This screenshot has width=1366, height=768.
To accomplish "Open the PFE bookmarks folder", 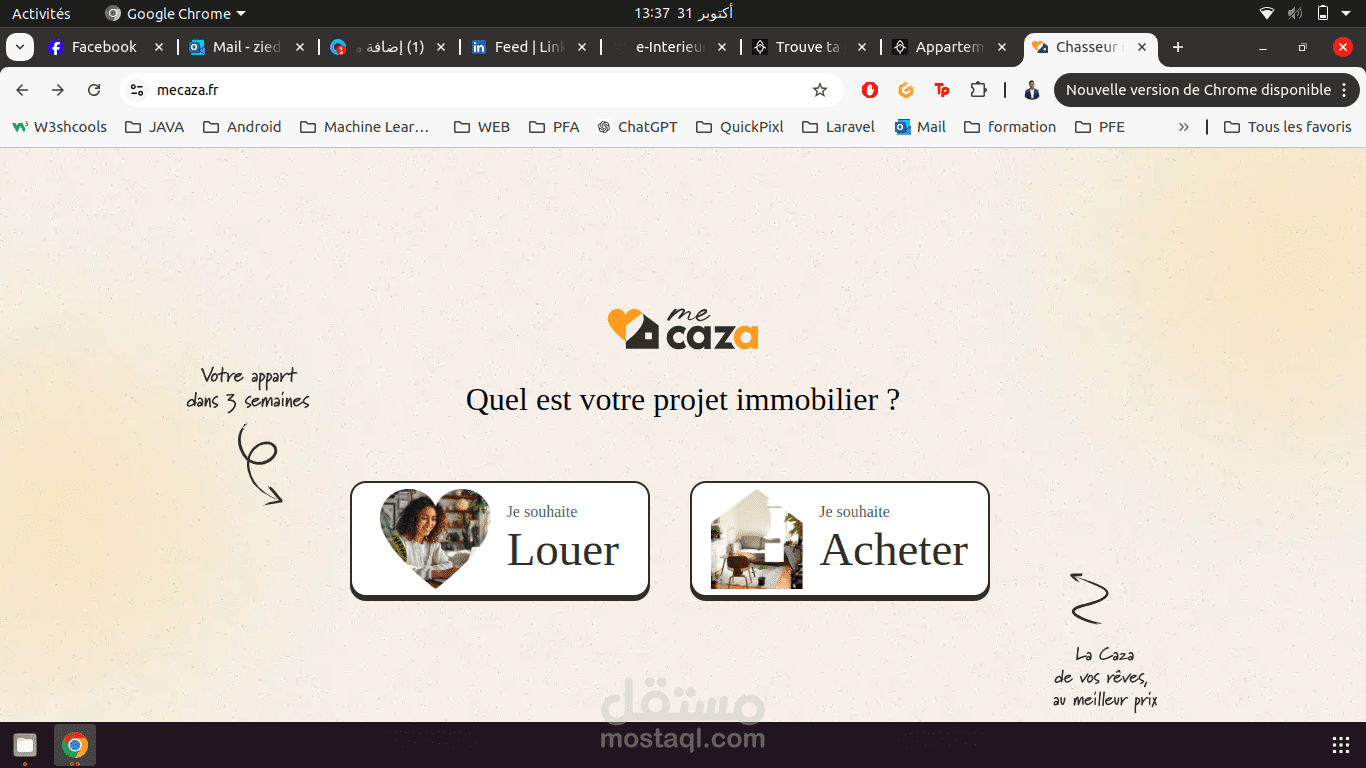I will pos(1100,127).
